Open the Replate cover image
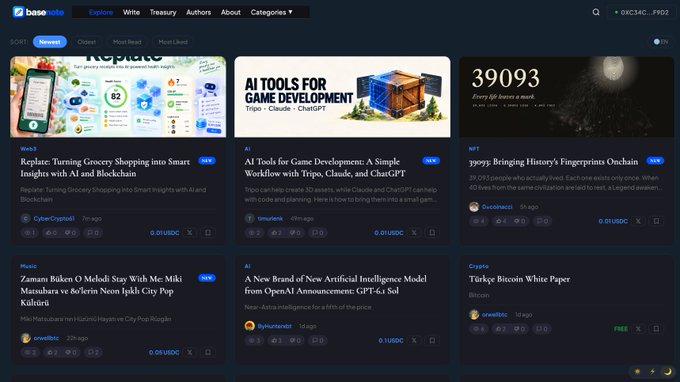Viewport: 680px width, 382px height. (x=118, y=97)
